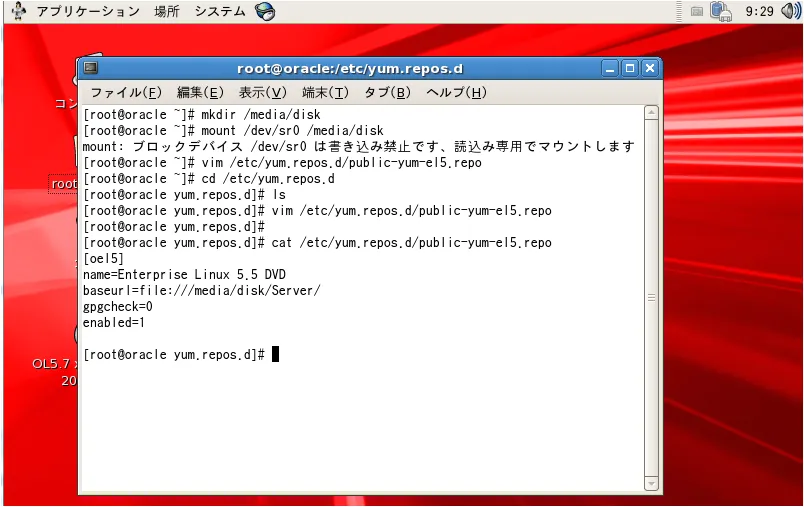Screen dimensions: 804x507
Task: Open the 端末(T) terminal menu
Action: click(325, 92)
